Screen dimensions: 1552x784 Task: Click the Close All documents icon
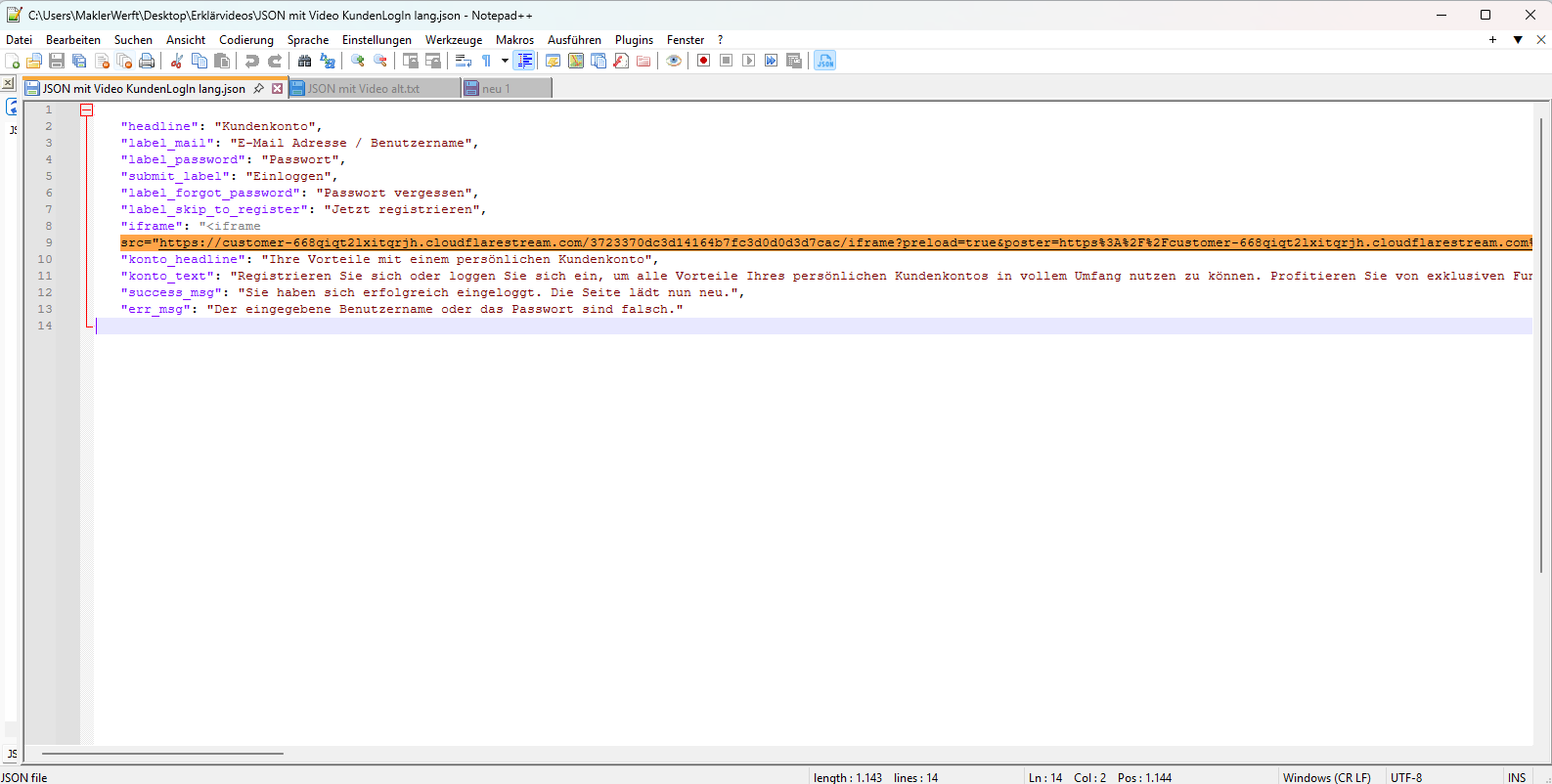124,61
